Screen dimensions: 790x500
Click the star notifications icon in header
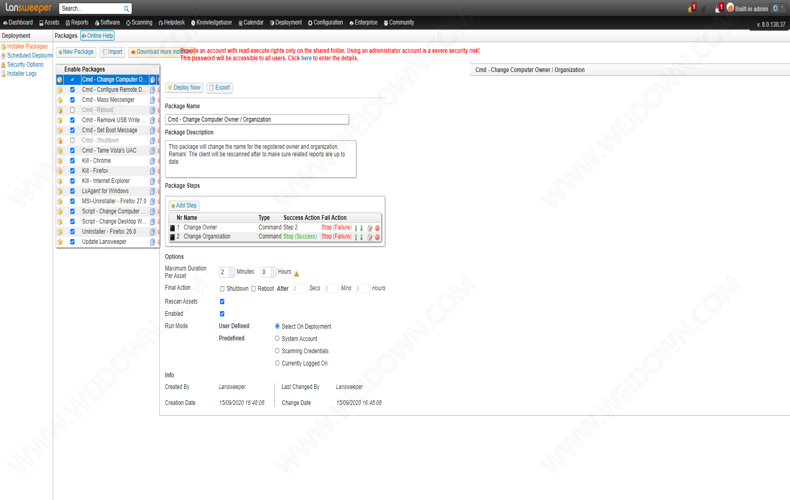[692, 8]
